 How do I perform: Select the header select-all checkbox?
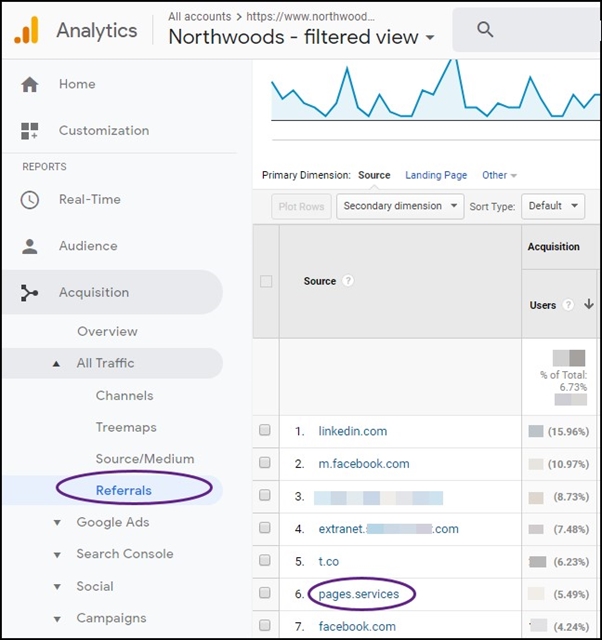point(266,281)
